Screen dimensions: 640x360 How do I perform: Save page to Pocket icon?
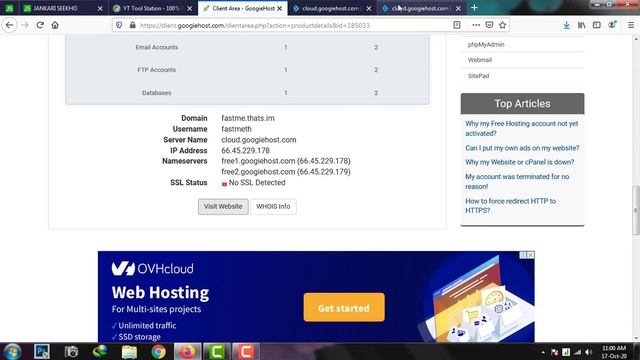point(489,25)
